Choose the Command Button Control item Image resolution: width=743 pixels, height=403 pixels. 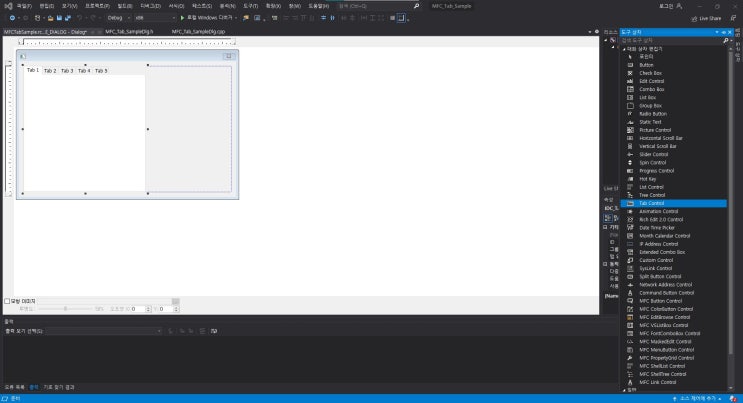point(674,293)
